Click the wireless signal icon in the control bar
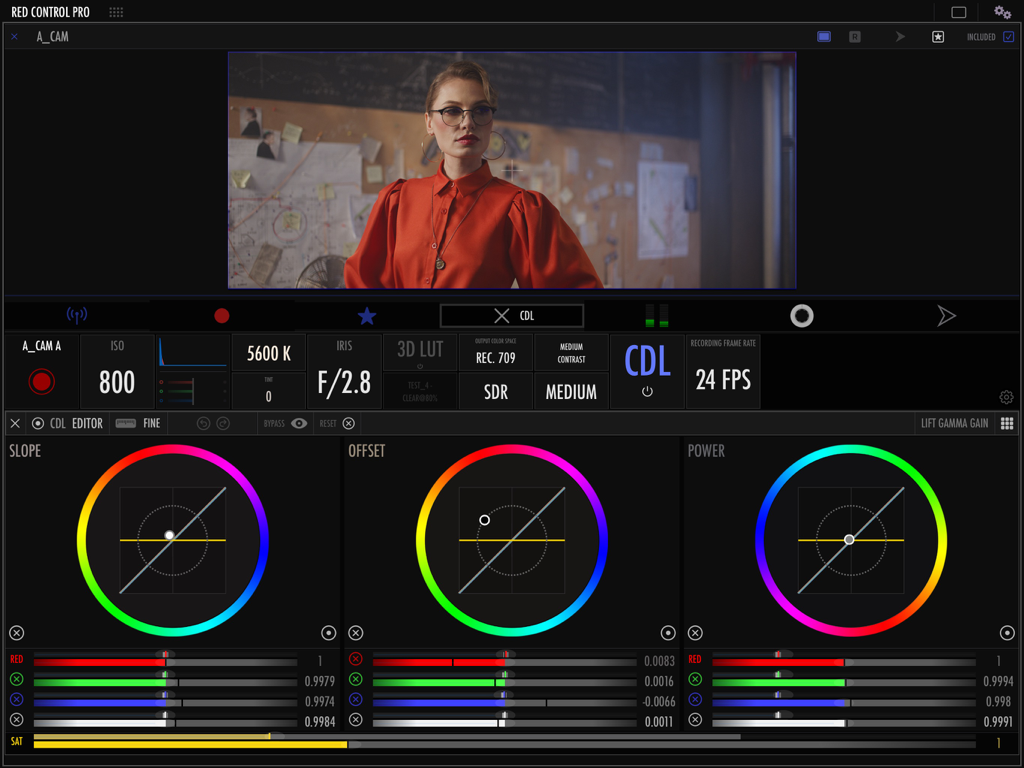The width and height of the screenshot is (1024, 768). [77, 314]
